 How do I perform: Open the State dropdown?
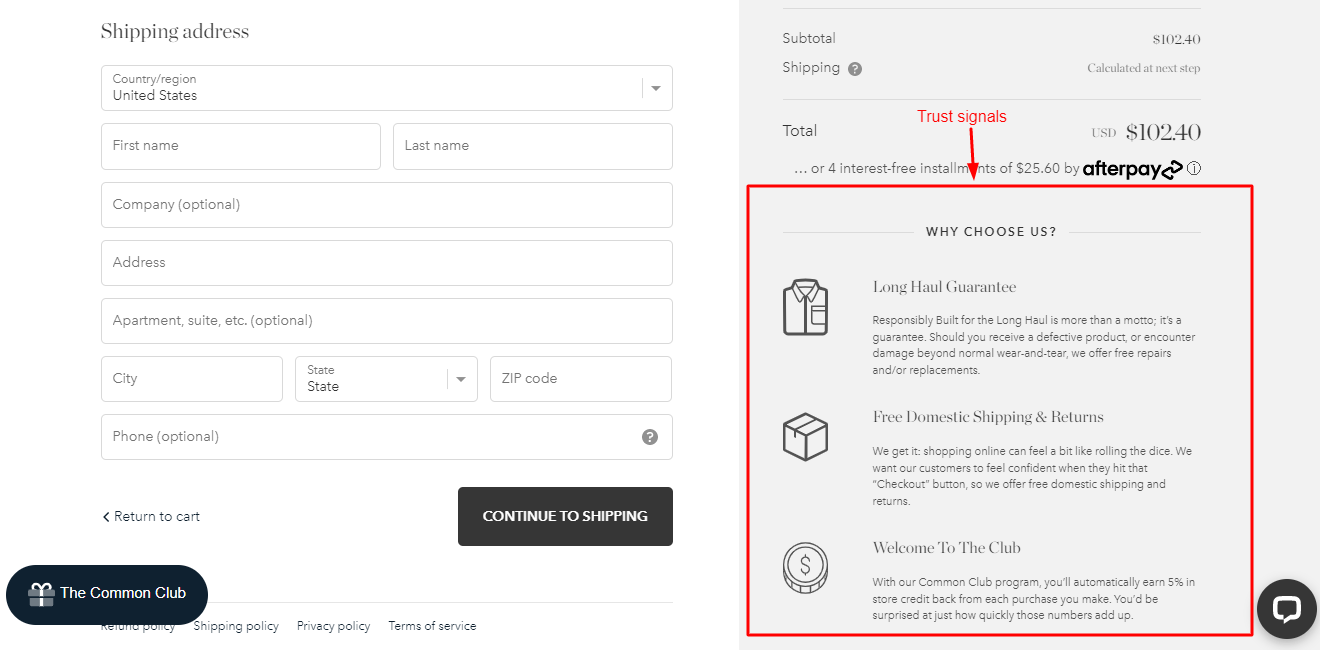pyautogui.click(x=386, y=379)
